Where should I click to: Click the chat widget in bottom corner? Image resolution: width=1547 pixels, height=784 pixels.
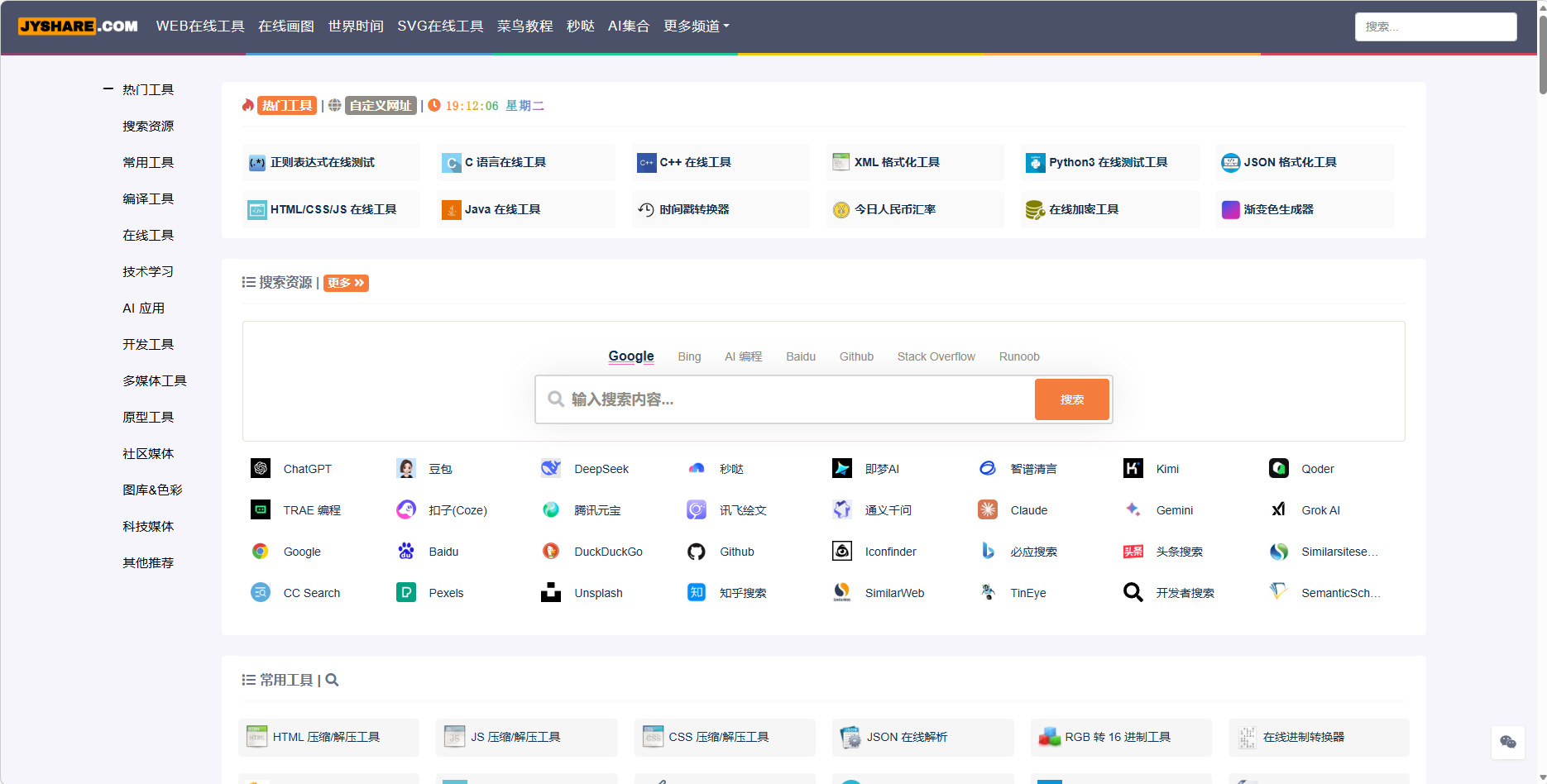tap(1508, 743)
